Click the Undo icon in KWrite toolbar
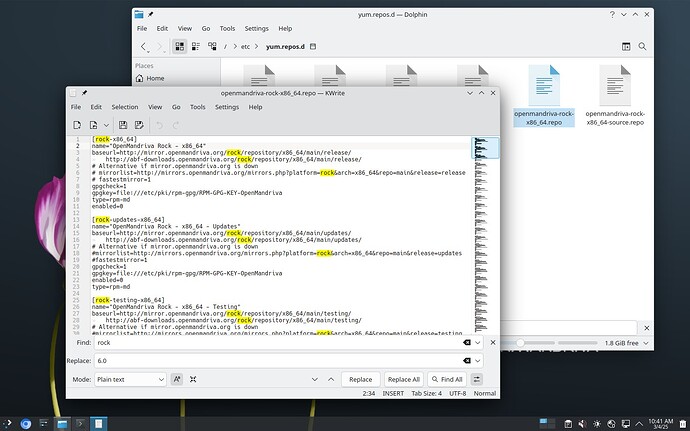This screenshot has width=690, height=431. click(159, 125)
